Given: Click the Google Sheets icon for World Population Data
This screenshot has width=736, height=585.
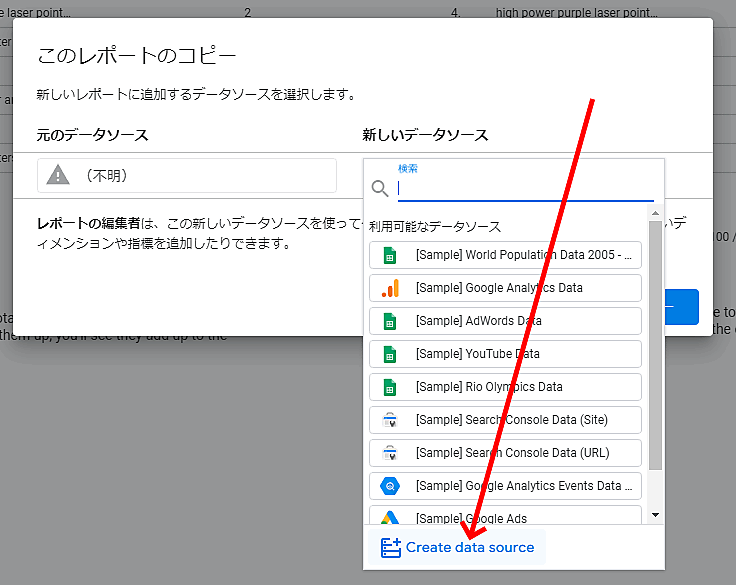Looking at the screenshot, I should click(x=390, y=255).
